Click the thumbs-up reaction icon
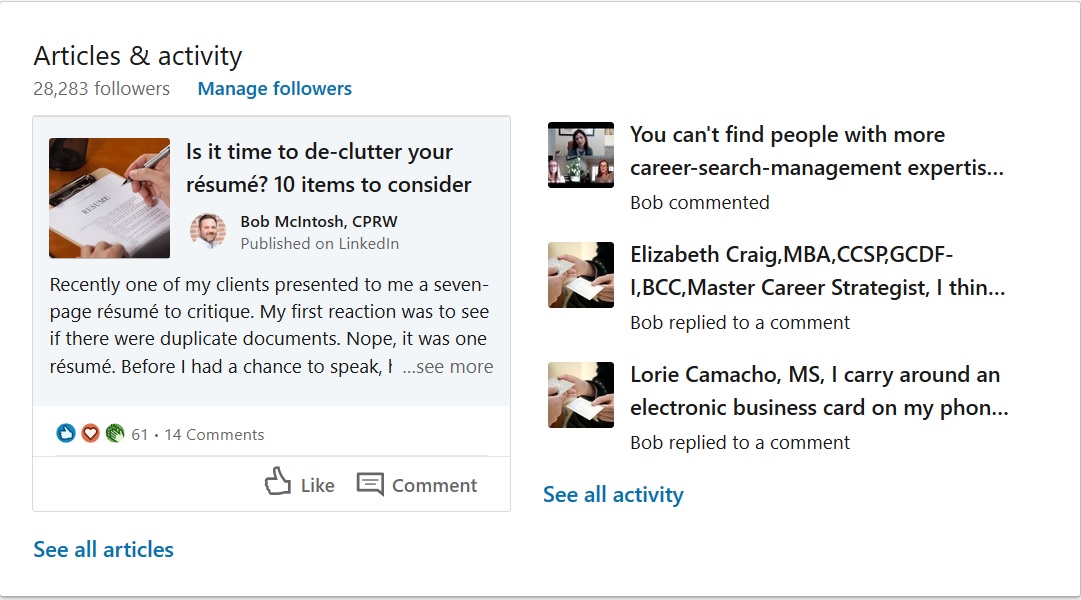1081x600 pixels. 64,434
